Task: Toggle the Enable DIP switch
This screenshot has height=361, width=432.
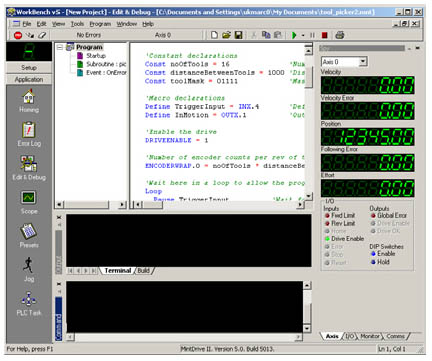Action: (373, 254)
